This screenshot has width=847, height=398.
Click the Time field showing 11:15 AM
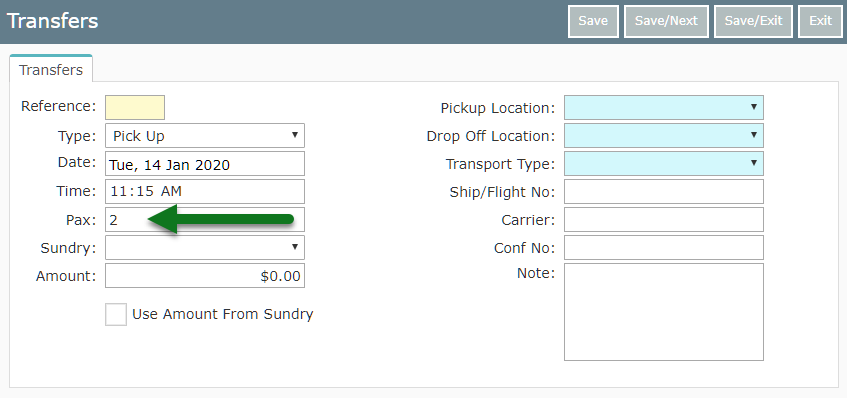pyautogui.click(x=205, y=192)
